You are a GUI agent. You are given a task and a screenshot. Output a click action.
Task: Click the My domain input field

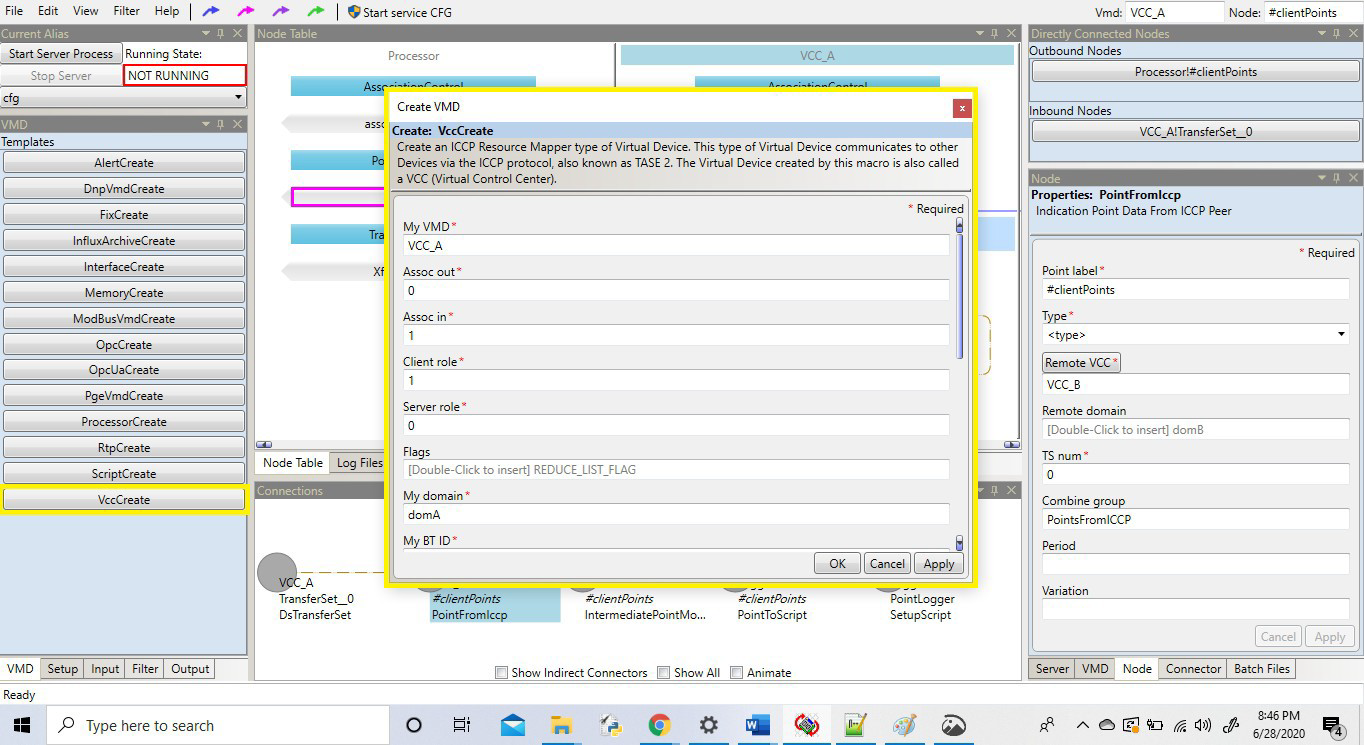(676, 514)
